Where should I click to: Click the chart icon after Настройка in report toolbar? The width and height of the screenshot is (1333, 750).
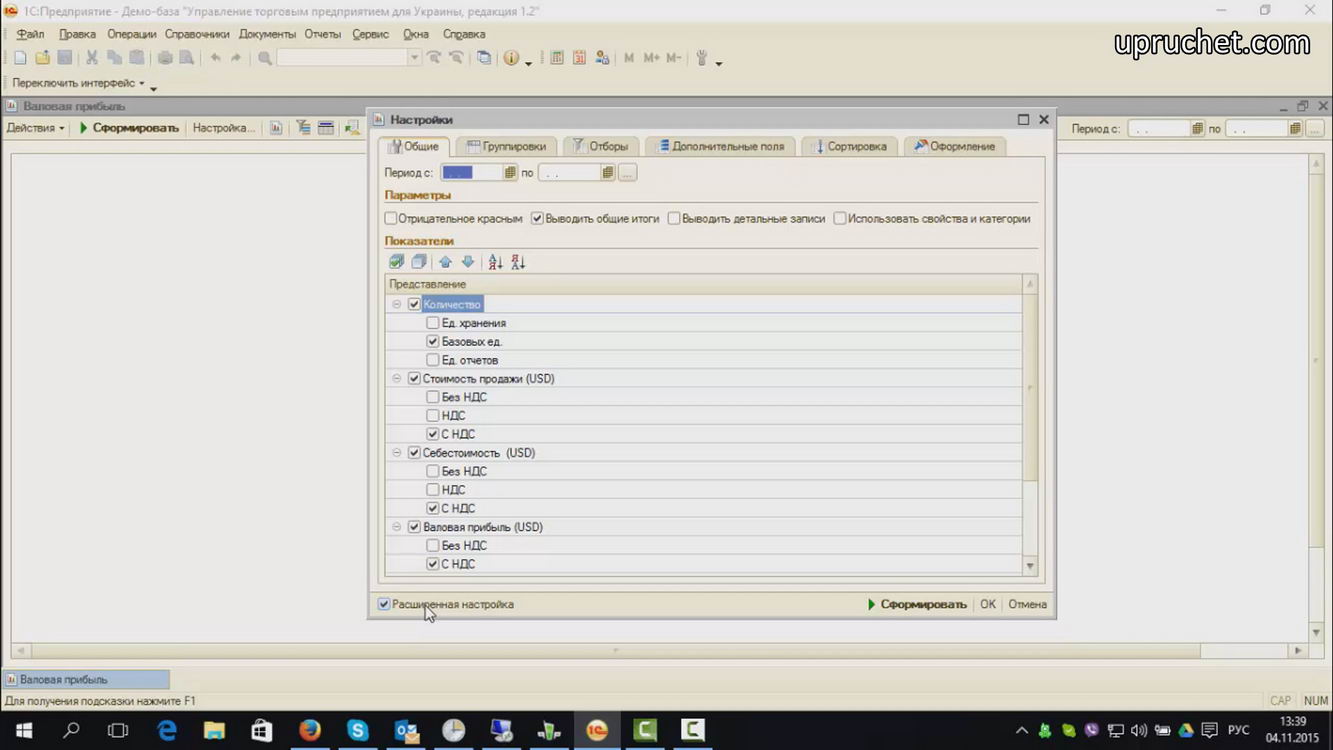click(276, 128)
